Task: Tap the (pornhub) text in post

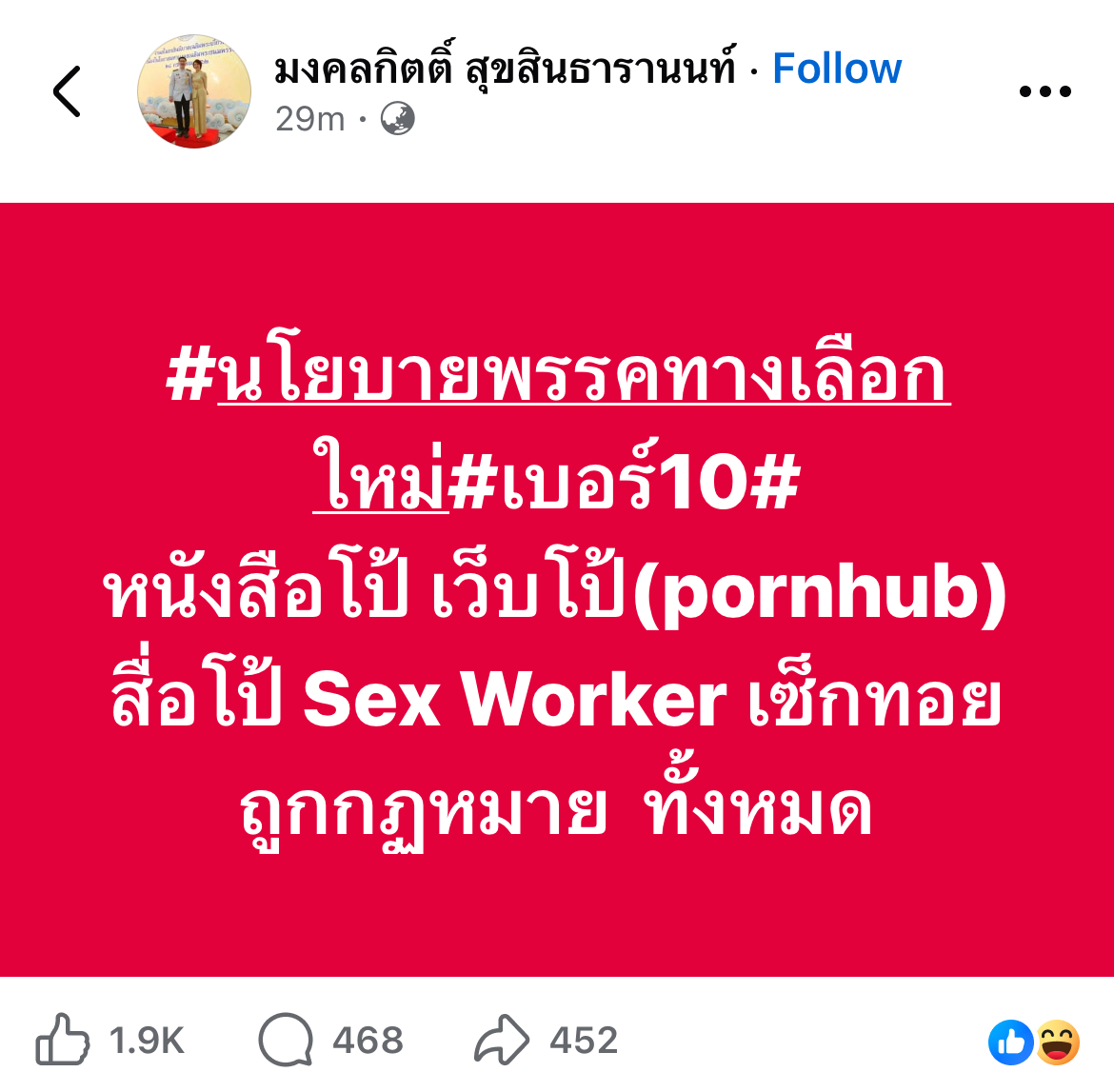Action: 819,593
